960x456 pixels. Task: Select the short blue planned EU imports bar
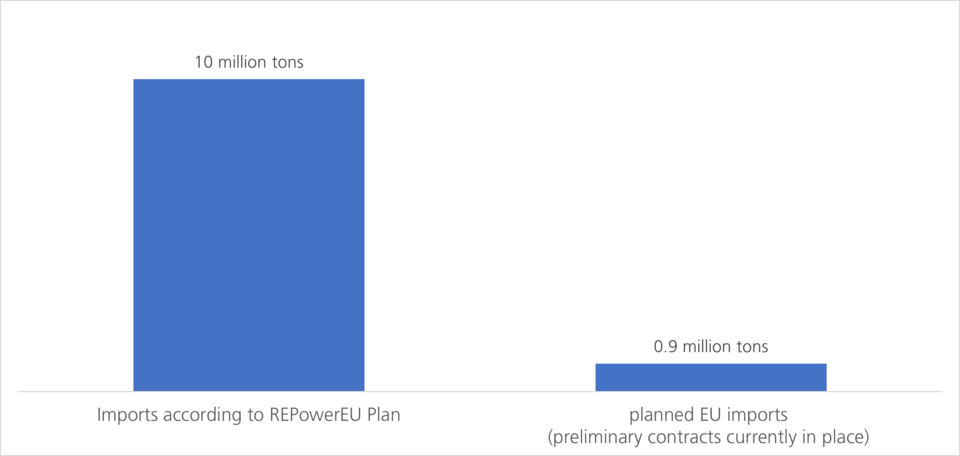click(711, 377)
